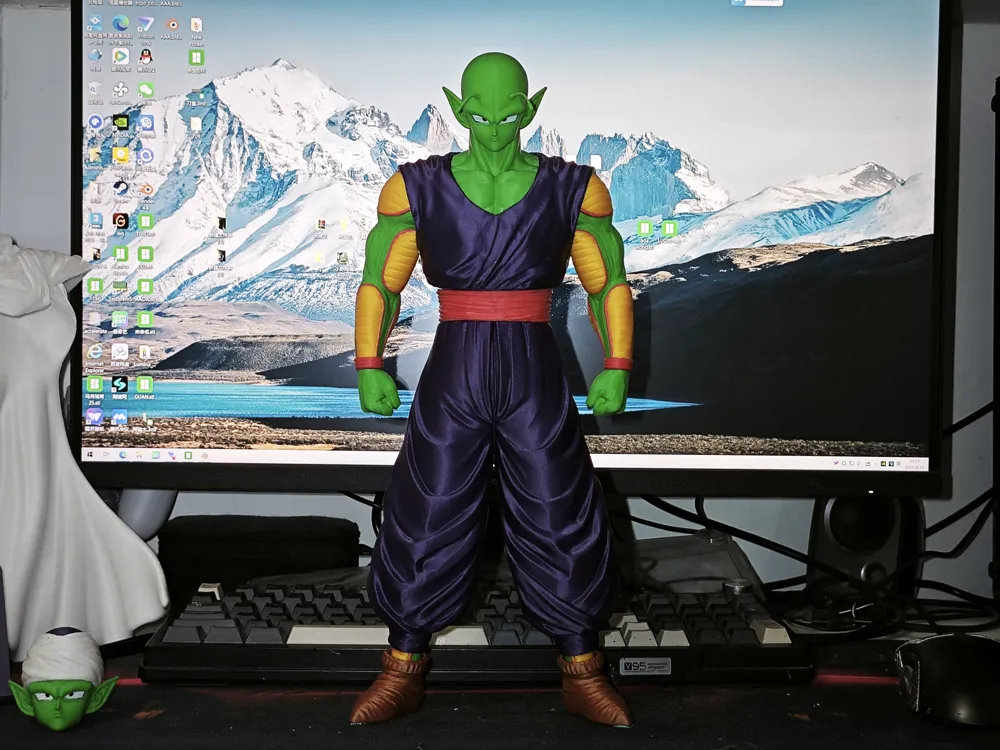Launch the Tencent Video play-triangle shortcut

120,56
